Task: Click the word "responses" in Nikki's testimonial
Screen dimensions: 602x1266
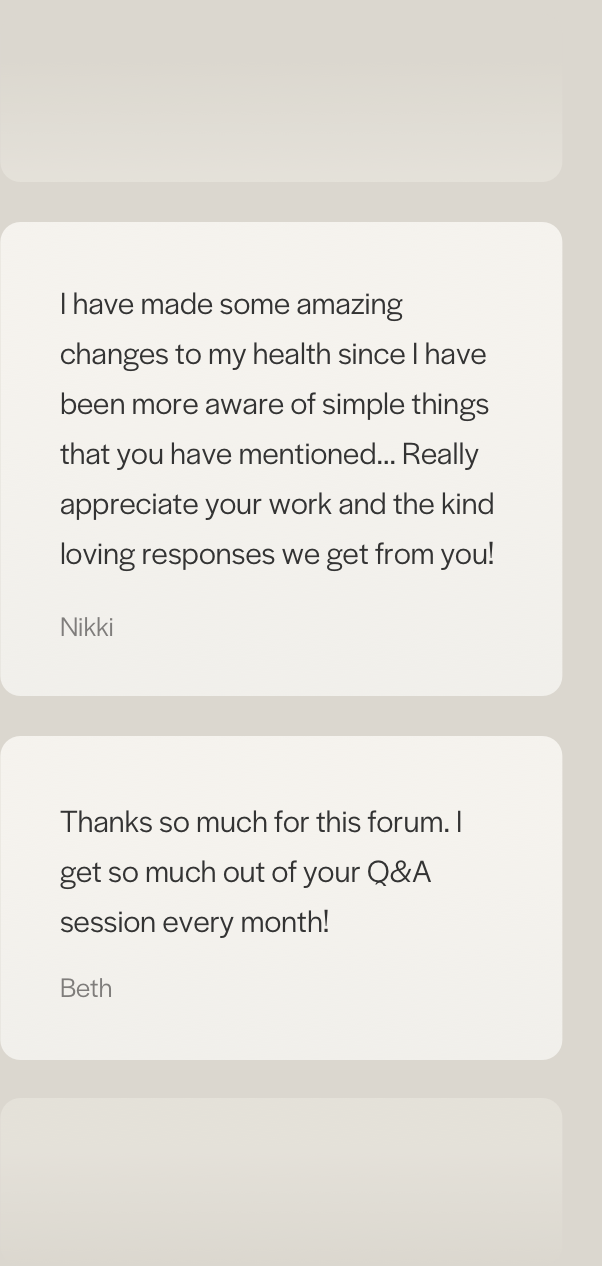Action: click(x=207, y=555)
